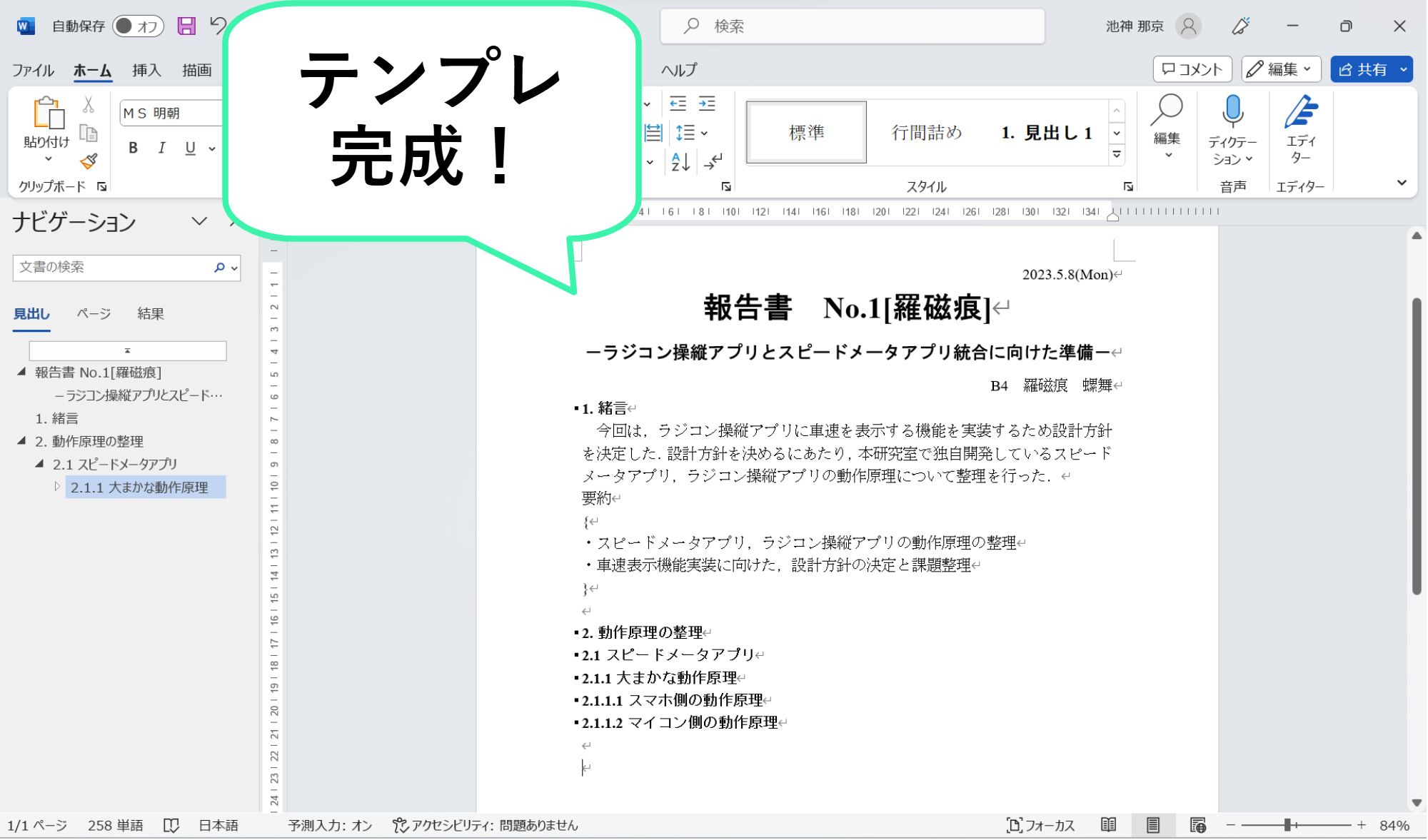
Task: Switch to web layout view
Action: tap(1197, 825)
